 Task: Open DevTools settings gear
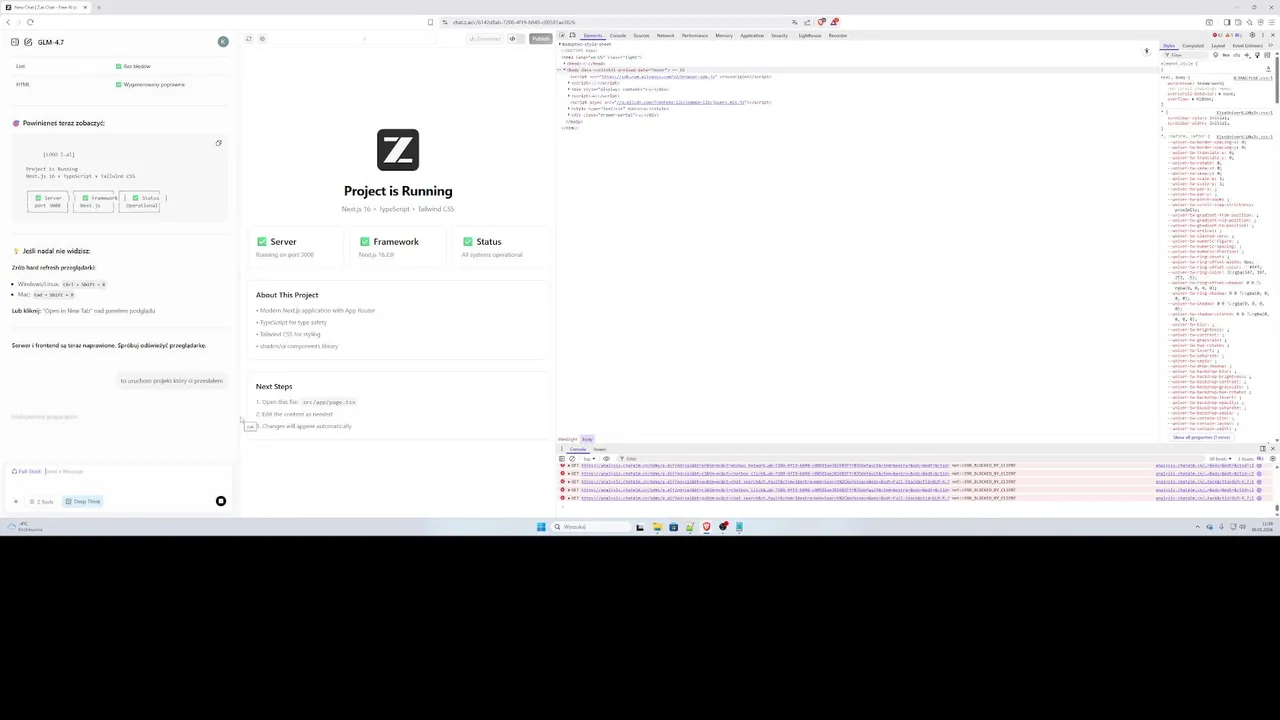pos(1252,35)
